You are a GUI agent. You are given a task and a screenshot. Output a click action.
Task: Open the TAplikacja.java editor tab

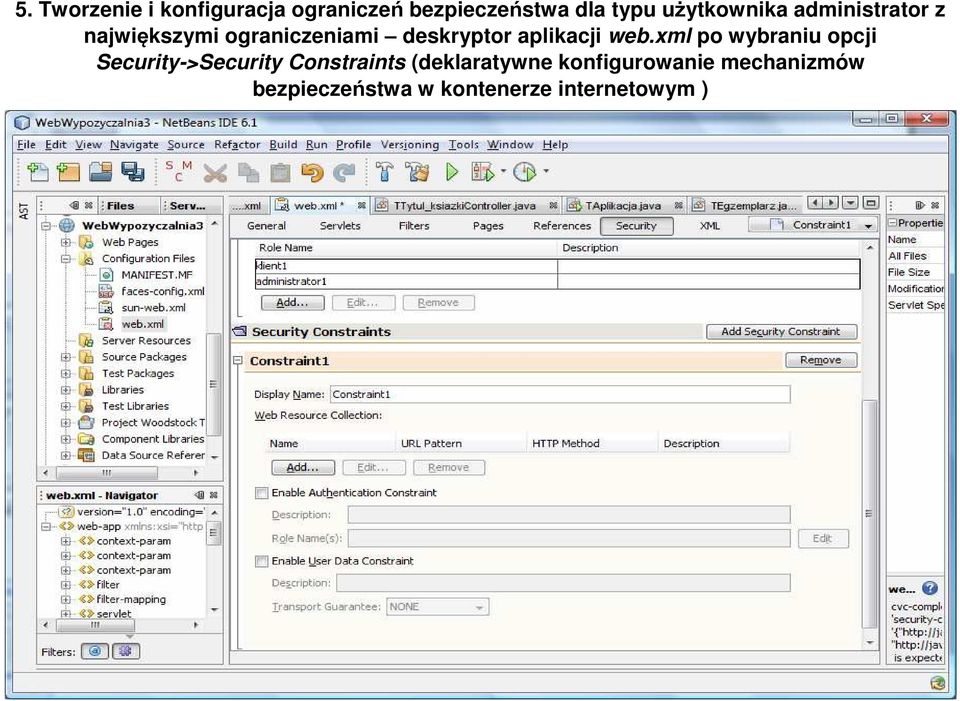point(623,206)
